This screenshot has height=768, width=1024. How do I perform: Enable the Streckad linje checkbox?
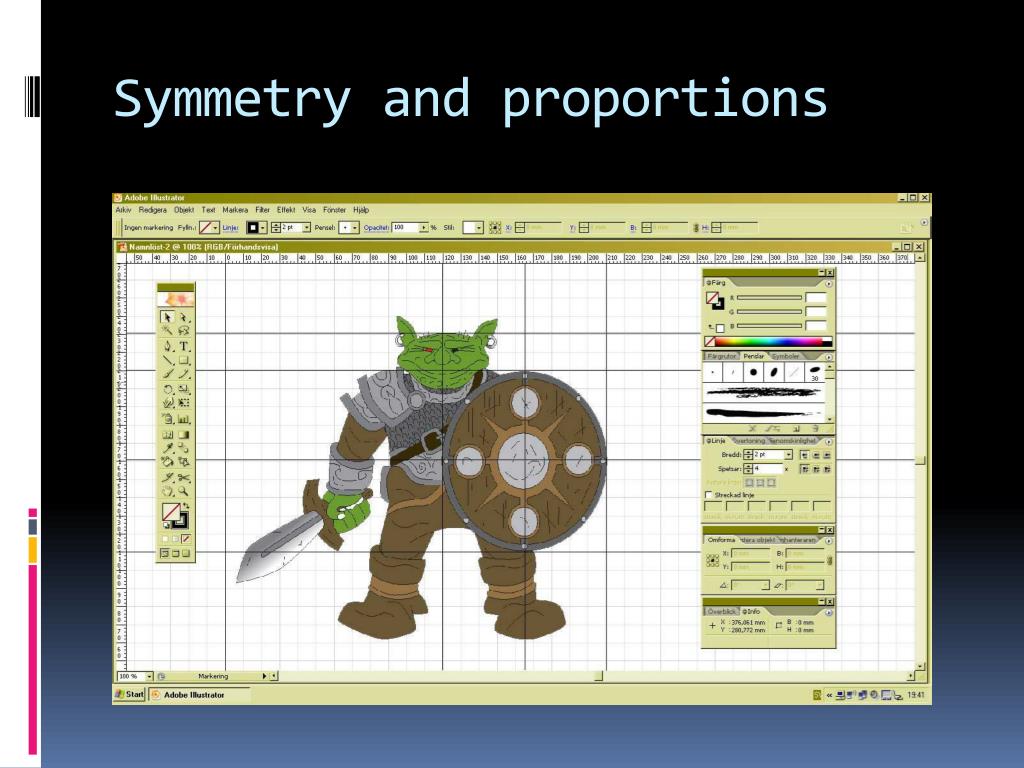coord(709,495)
